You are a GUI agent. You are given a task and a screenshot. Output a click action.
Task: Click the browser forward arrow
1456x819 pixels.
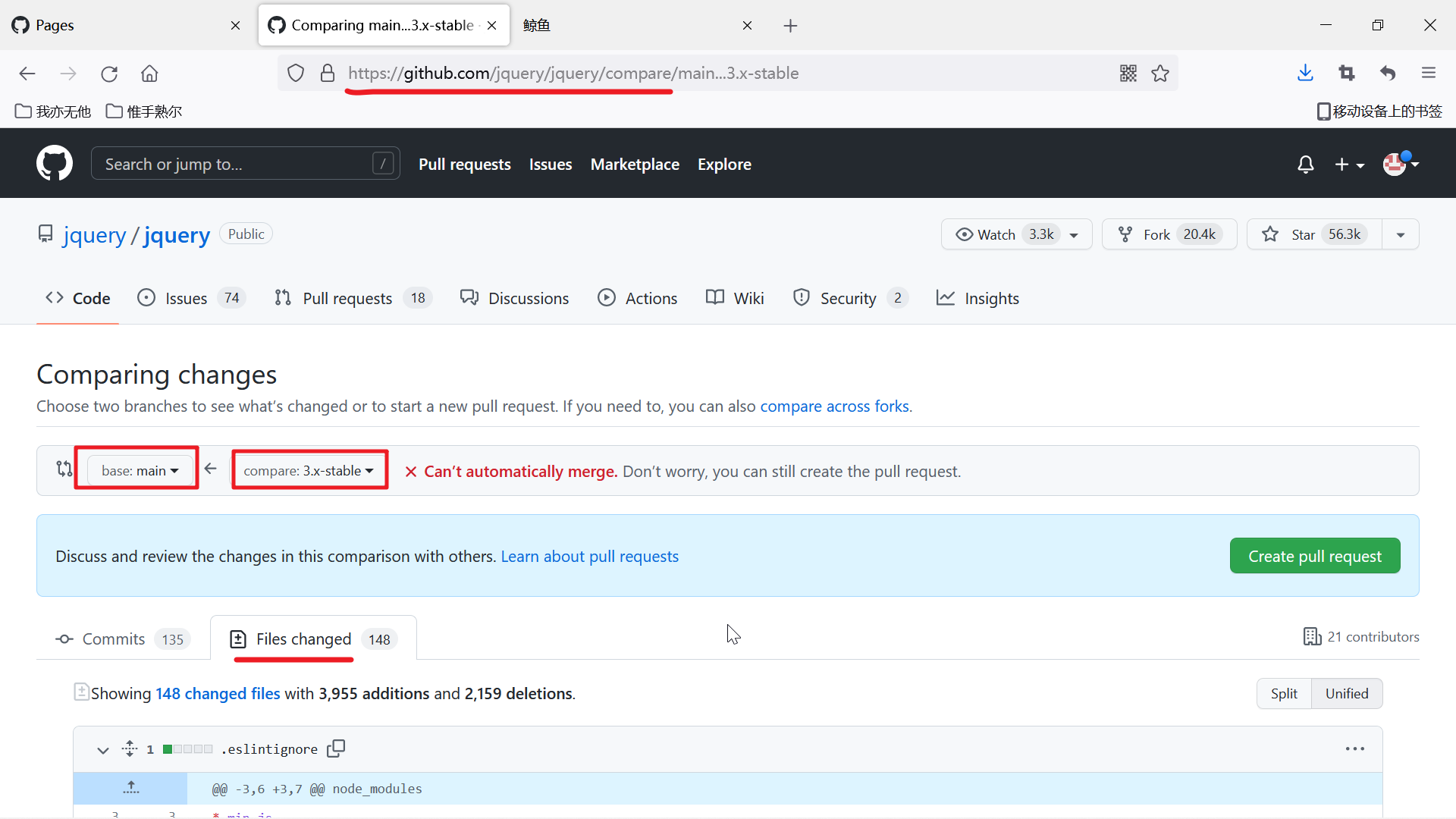pos(68,74)
